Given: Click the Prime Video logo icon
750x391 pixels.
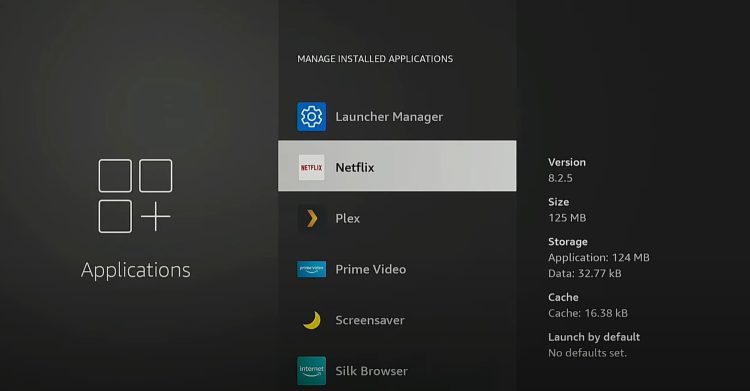Looking at the screenshot, I should 311,269.
